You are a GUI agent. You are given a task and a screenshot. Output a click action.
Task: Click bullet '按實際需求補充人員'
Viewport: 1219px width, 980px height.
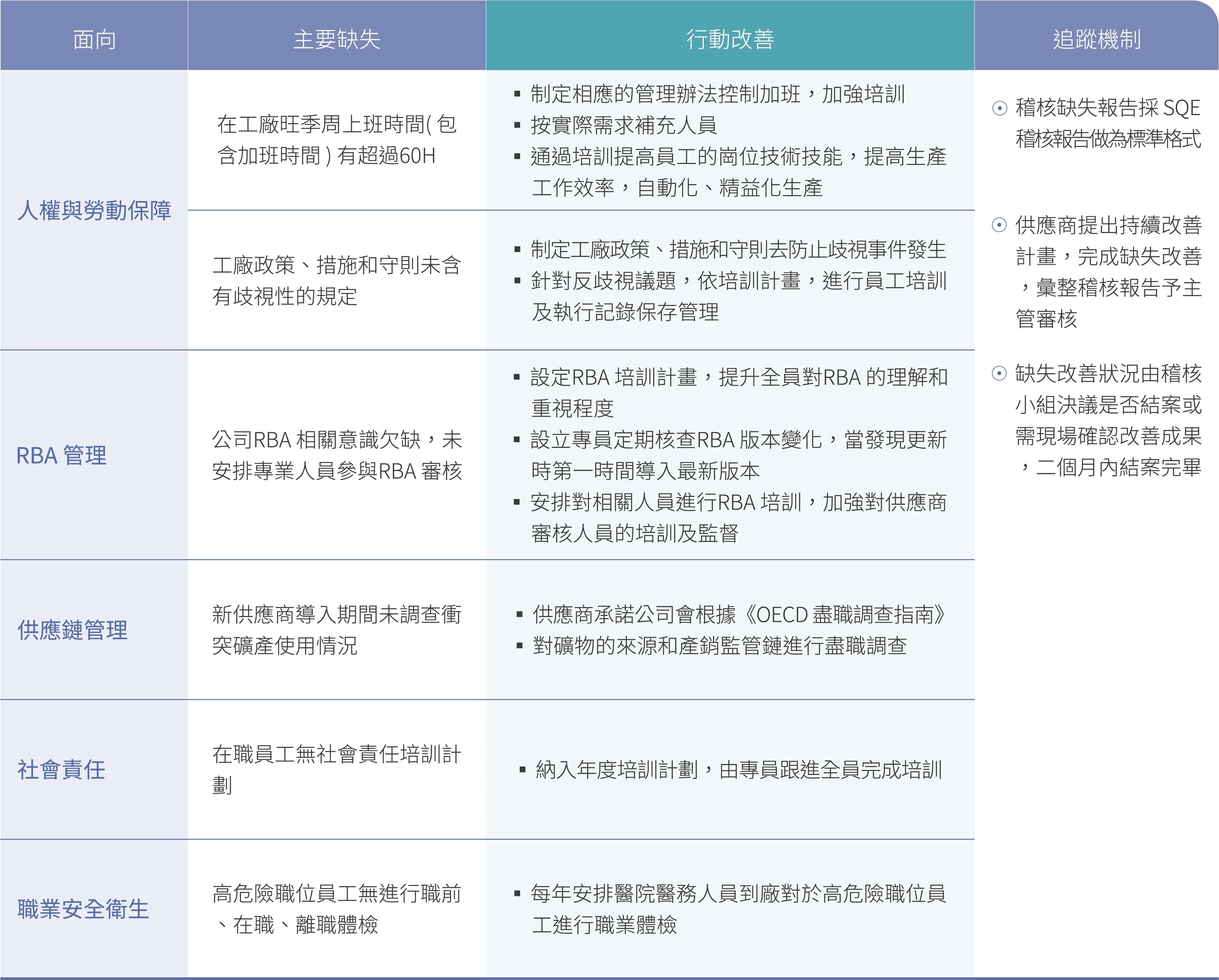623,126
